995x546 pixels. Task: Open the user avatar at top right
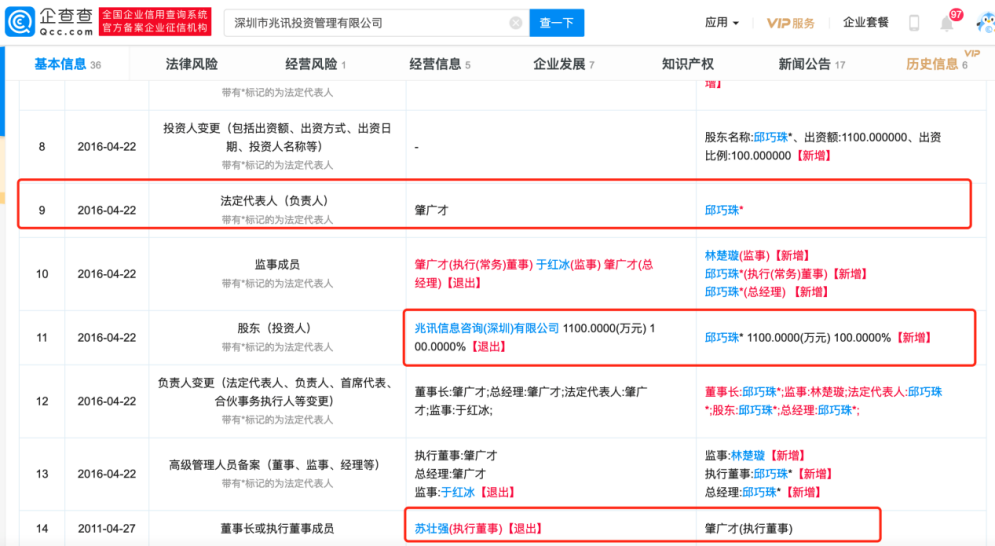click(x=985, y=23)
